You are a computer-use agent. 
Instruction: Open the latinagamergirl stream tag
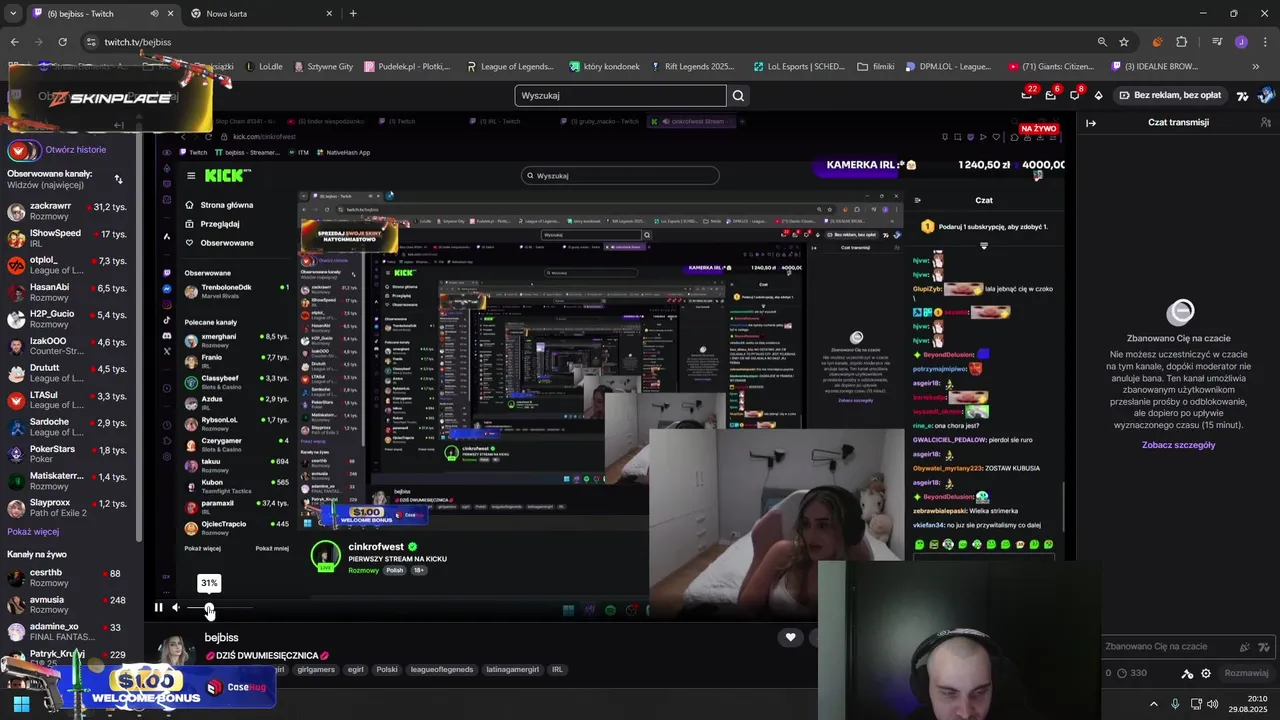(x=514, y=670)
